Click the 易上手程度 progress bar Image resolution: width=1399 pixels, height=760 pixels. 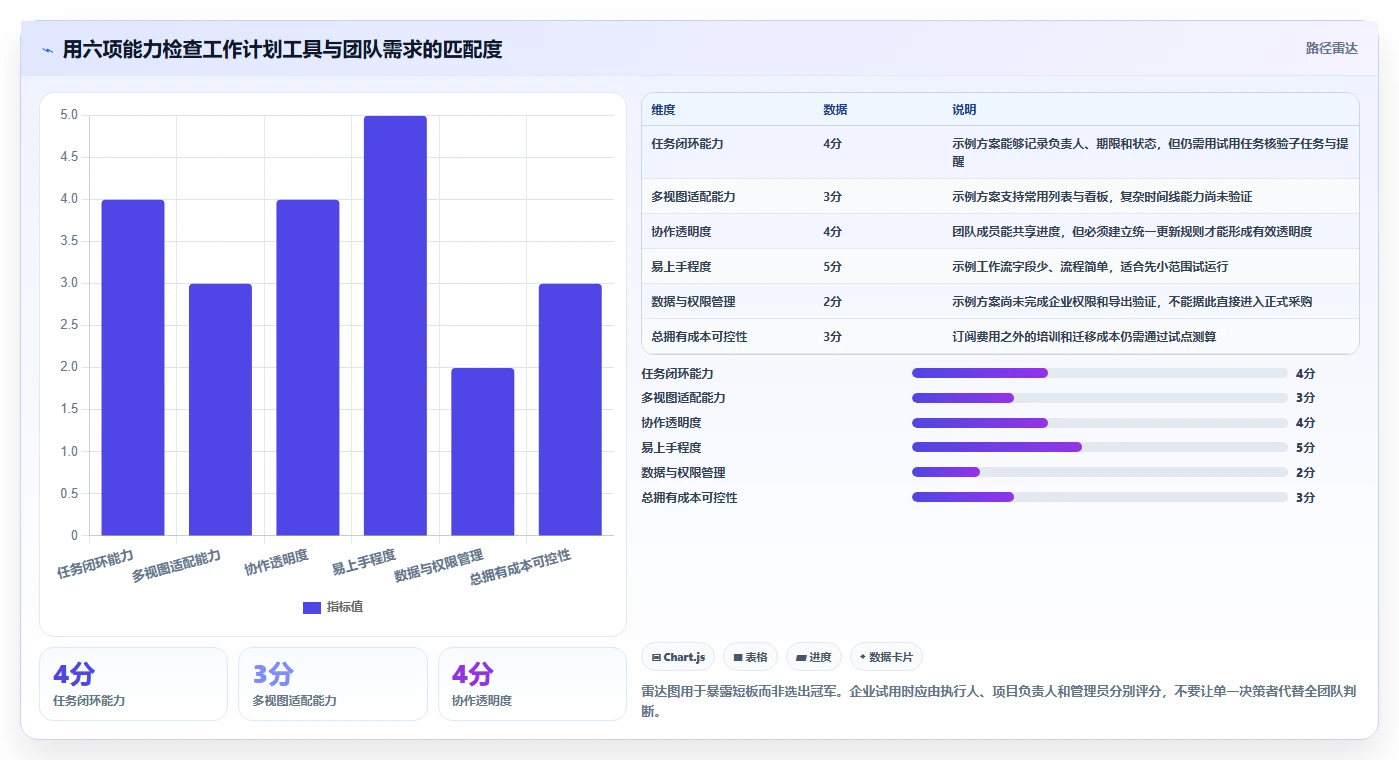point(1100,447)
